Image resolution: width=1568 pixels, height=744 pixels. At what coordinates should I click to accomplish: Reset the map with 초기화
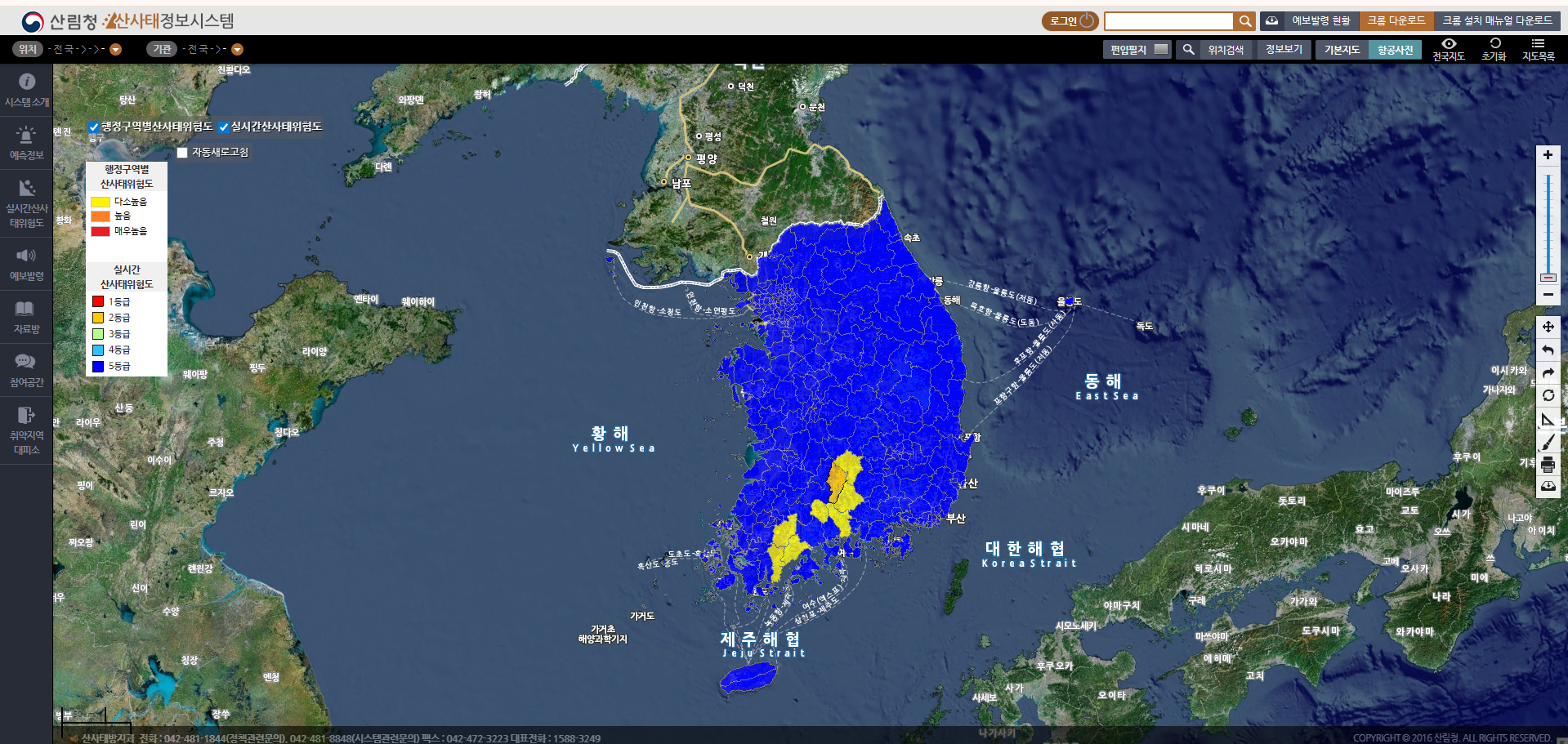pos(1494,49)
